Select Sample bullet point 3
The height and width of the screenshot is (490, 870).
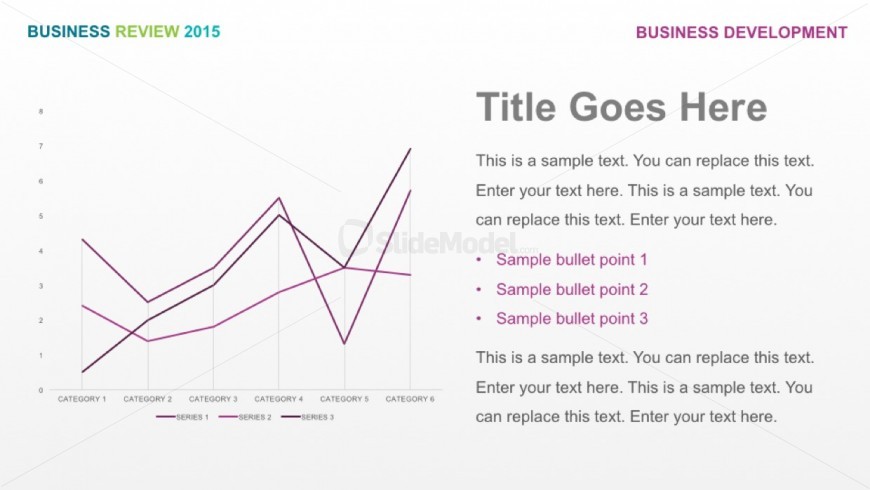point(571,319)
